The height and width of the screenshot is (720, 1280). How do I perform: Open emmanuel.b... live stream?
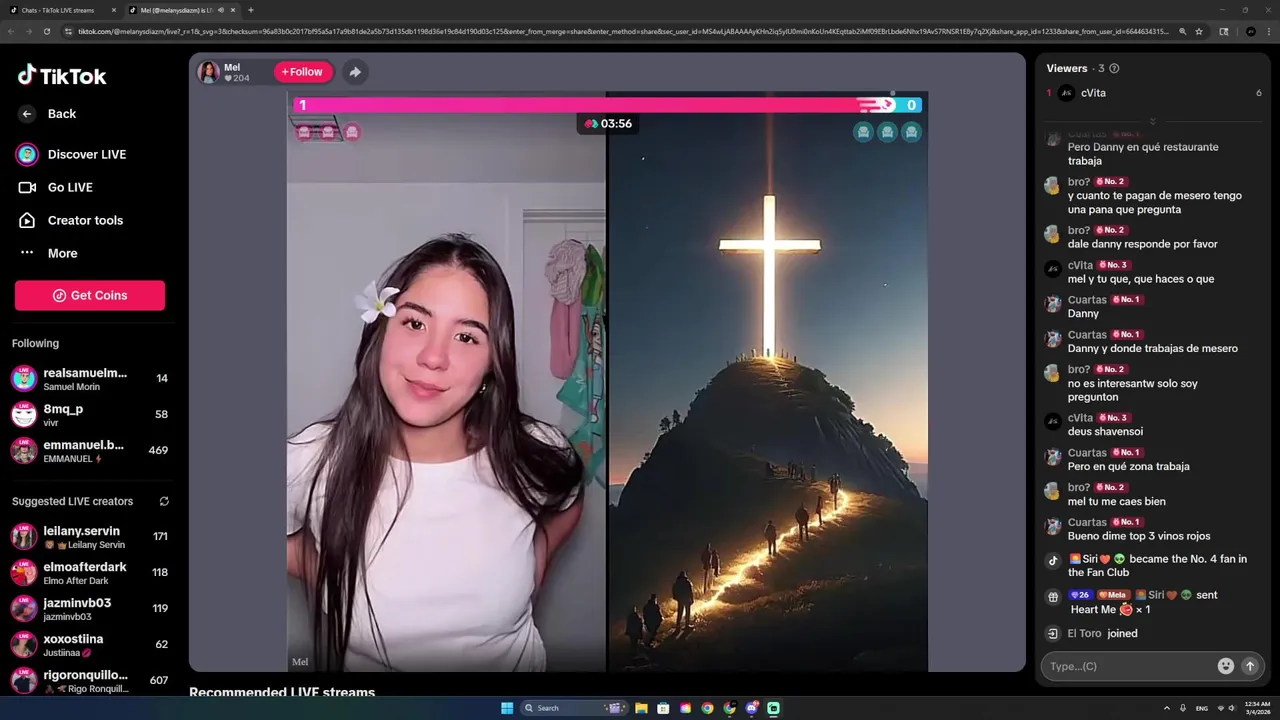point(90,451)
